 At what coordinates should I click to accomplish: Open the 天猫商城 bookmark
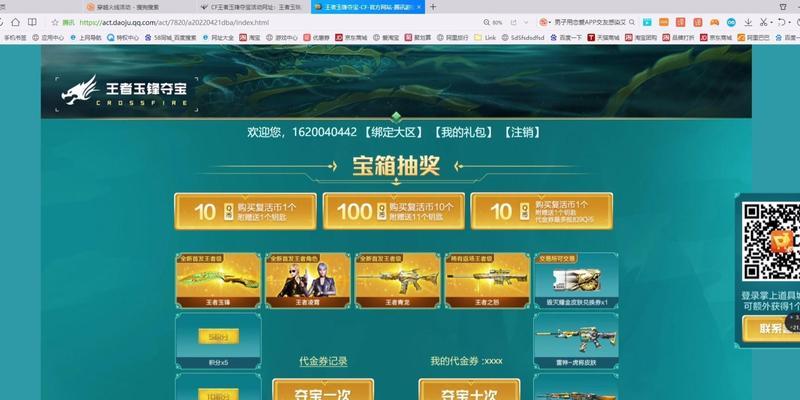click(x=604, y=38)
